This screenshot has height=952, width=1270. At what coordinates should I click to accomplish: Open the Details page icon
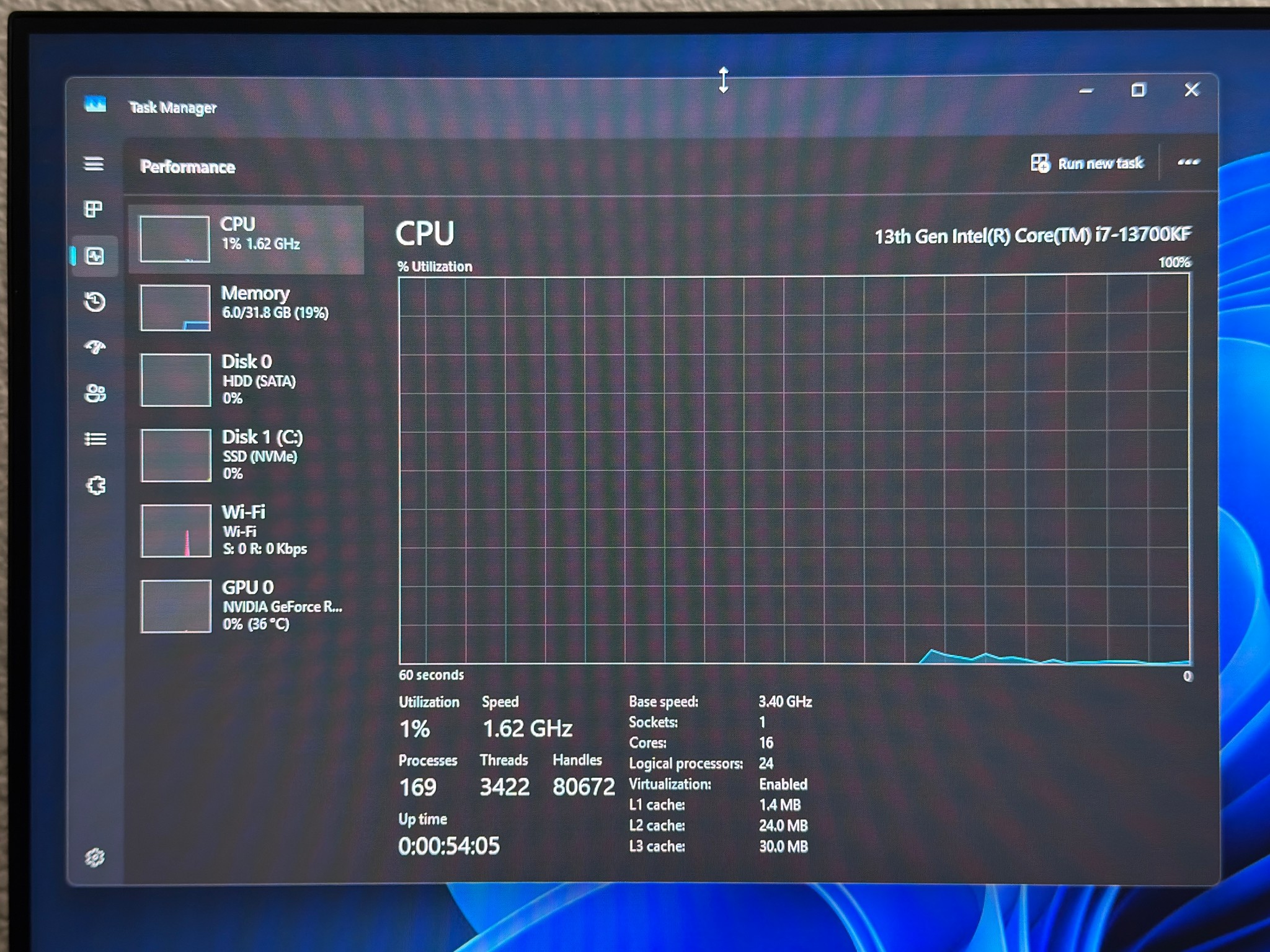(95, 439)
